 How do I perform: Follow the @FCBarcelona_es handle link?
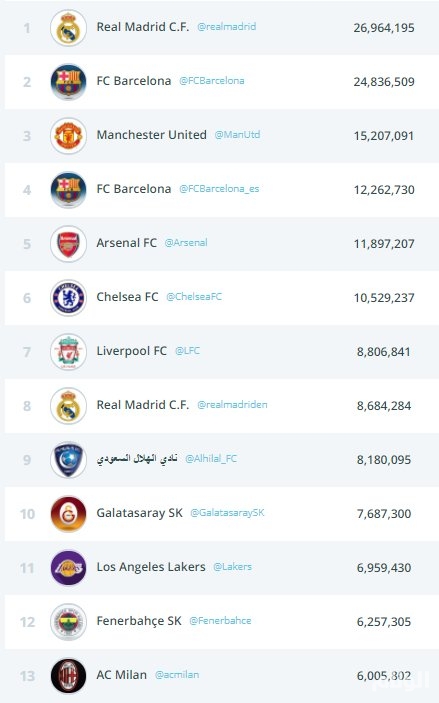(x=219, y=189)
